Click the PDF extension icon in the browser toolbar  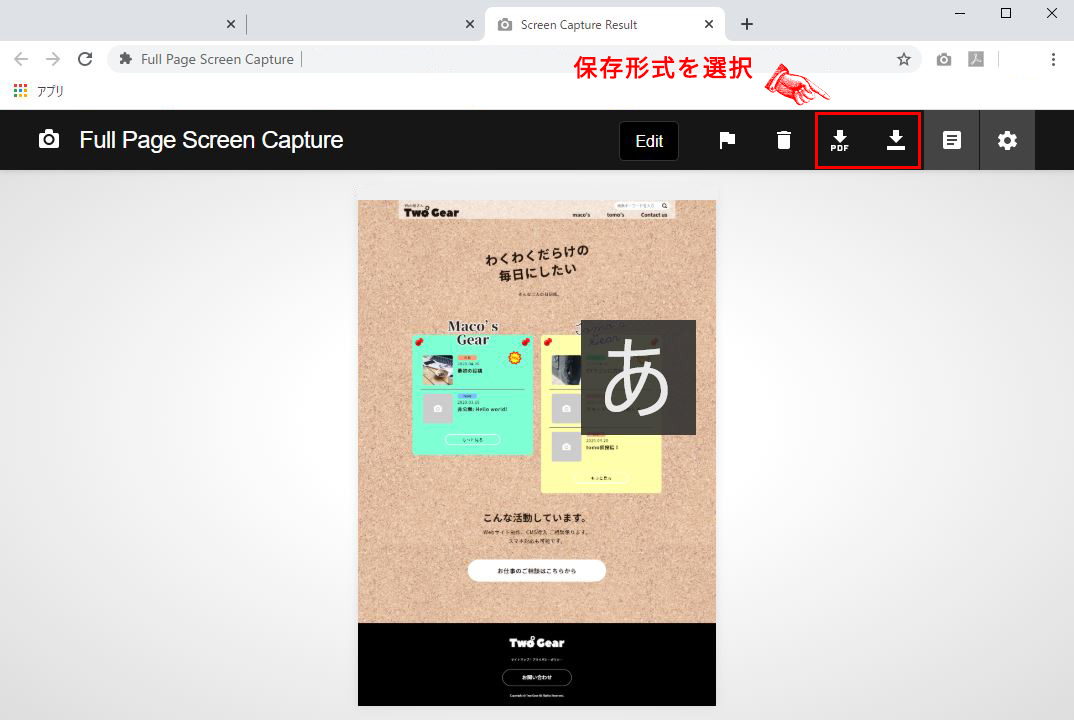[x=976, y=59]
